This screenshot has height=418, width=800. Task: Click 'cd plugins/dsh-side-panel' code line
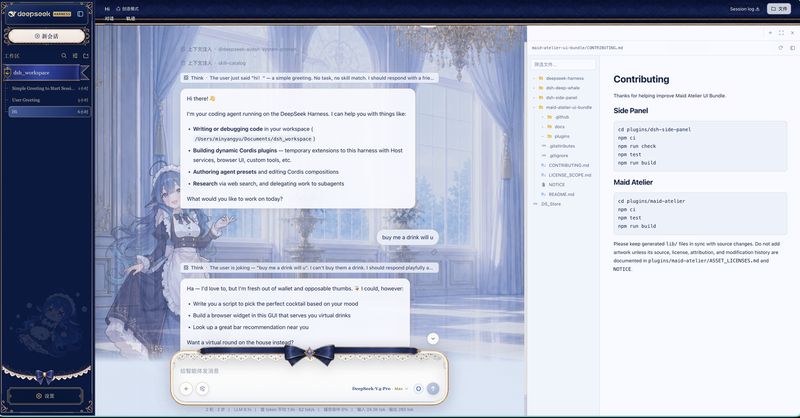(654, 130)
